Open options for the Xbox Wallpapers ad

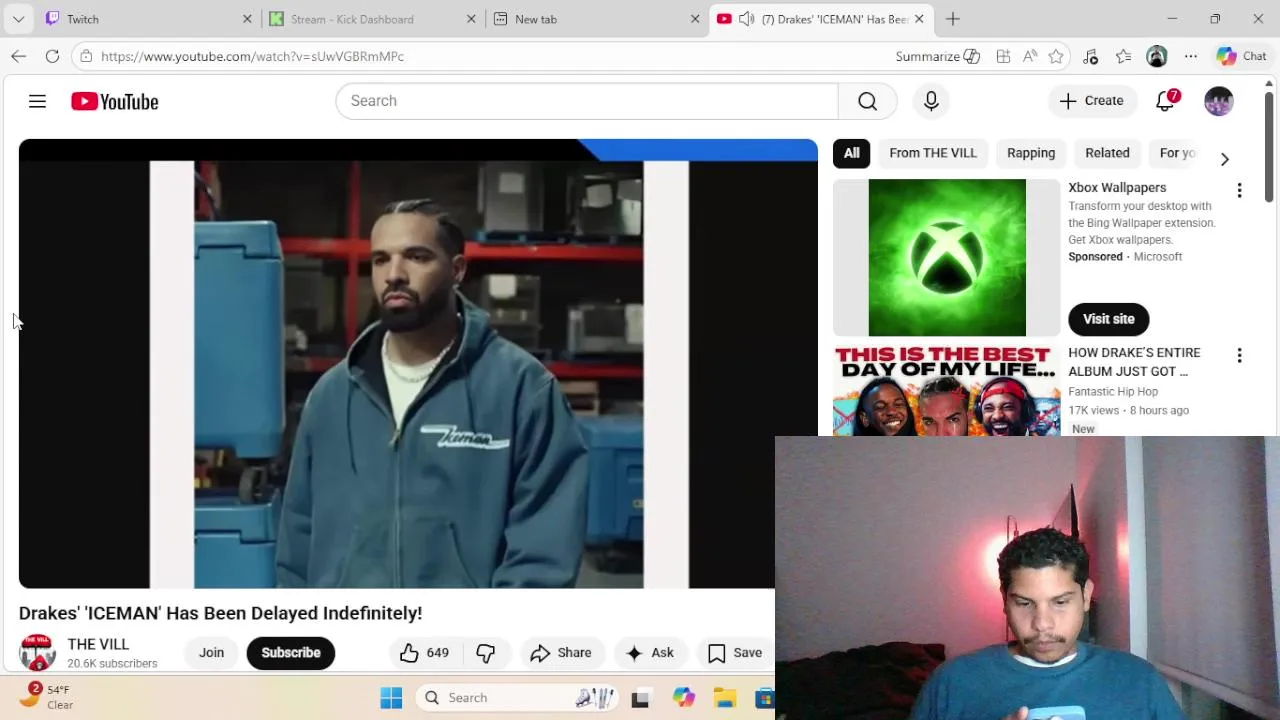(x=1239, y=190)
